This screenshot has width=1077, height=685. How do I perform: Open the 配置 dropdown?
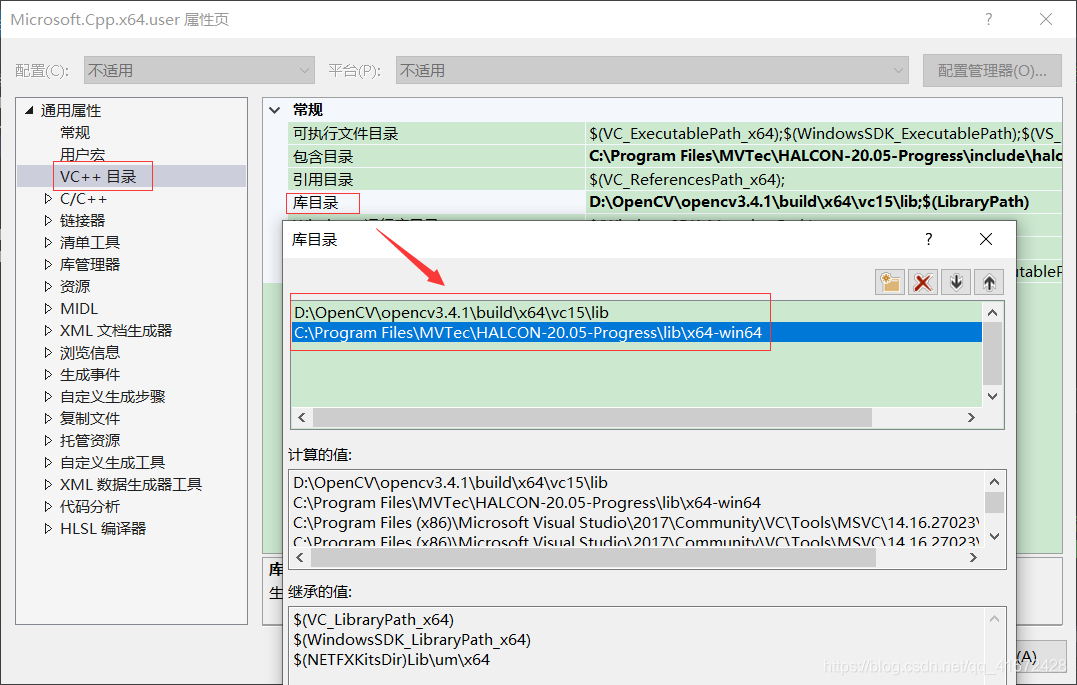[306, 70]
